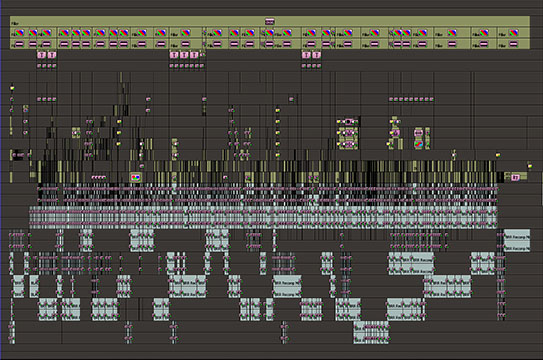The height and width of the screenshot is (360, 543).
Task: Select the pink effect icon ending the dense video track
Action: pos(515,177)
